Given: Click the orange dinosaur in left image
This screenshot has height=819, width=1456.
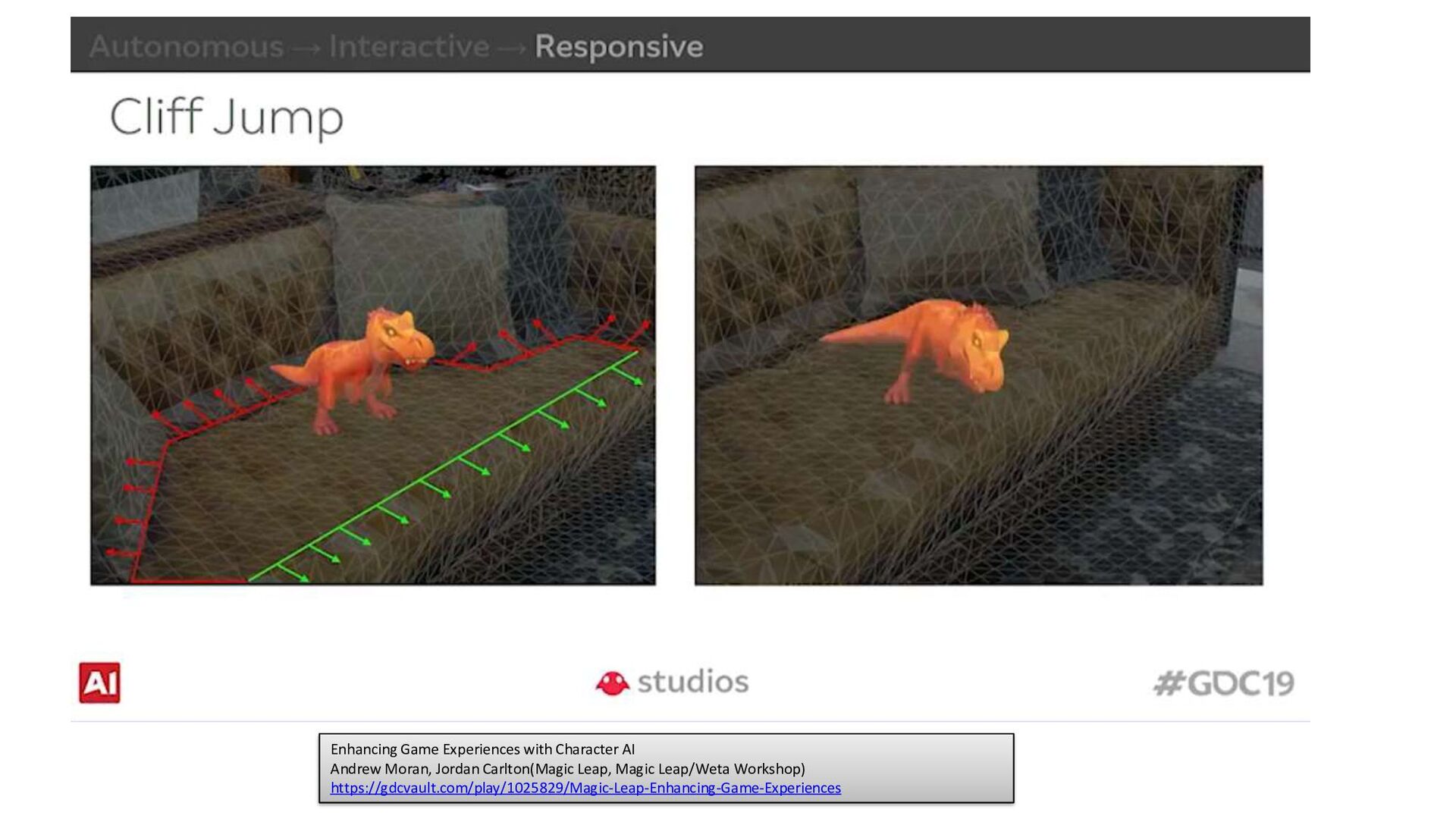Looking at the screenshot, I should [x=364, y=364].
